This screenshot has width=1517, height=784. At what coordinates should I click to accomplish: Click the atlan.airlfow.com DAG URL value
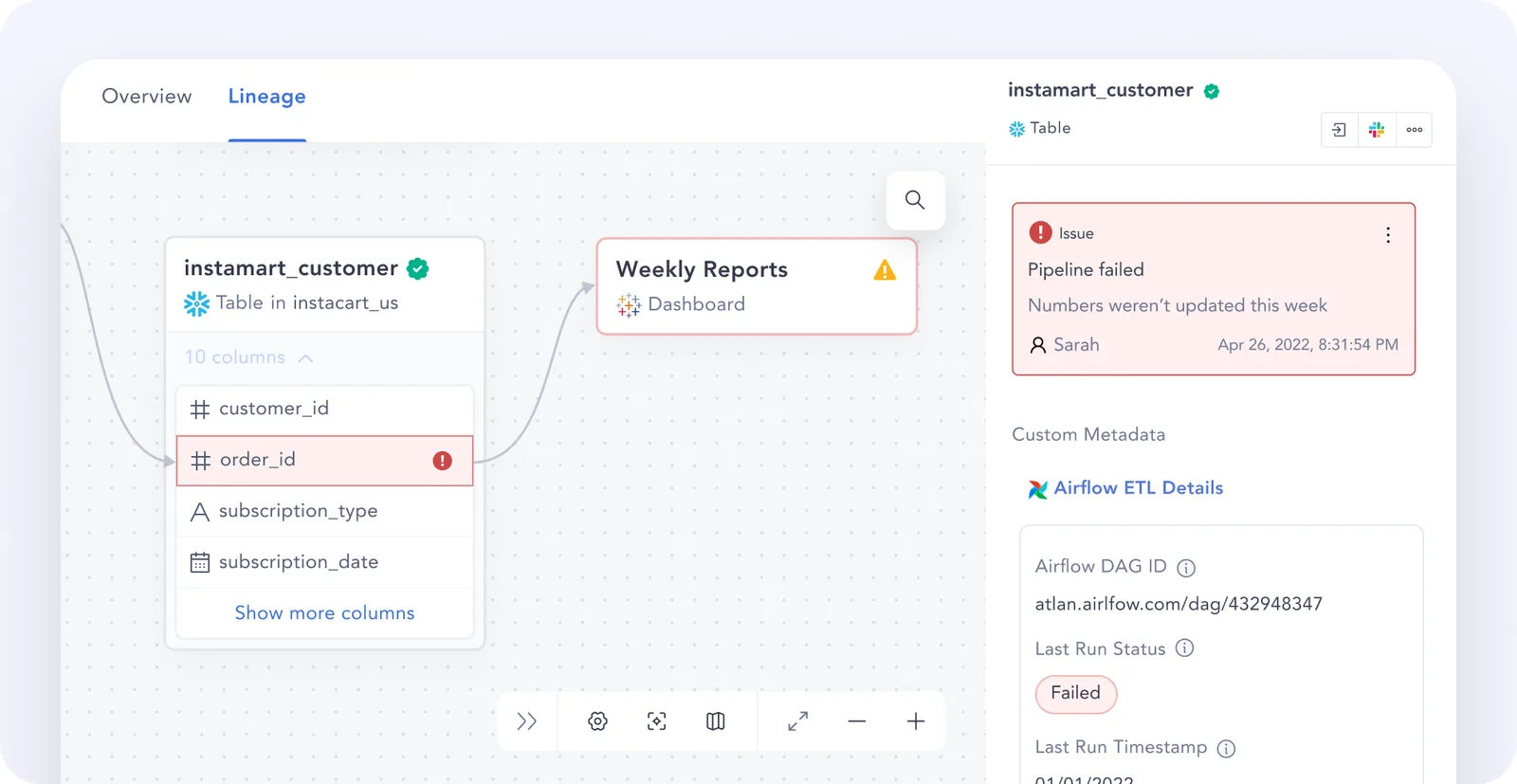tap(1179, 605)
